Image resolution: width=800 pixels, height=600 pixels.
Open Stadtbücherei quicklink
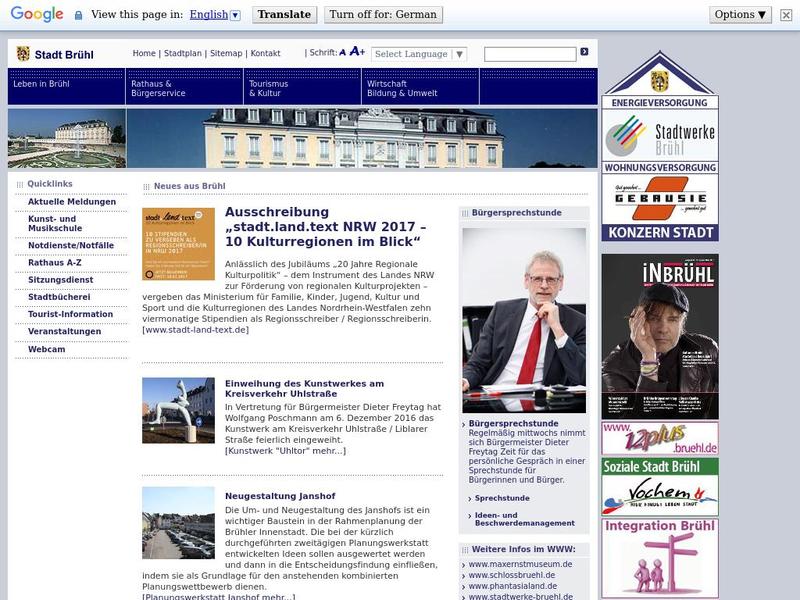[x=59, y=297]
